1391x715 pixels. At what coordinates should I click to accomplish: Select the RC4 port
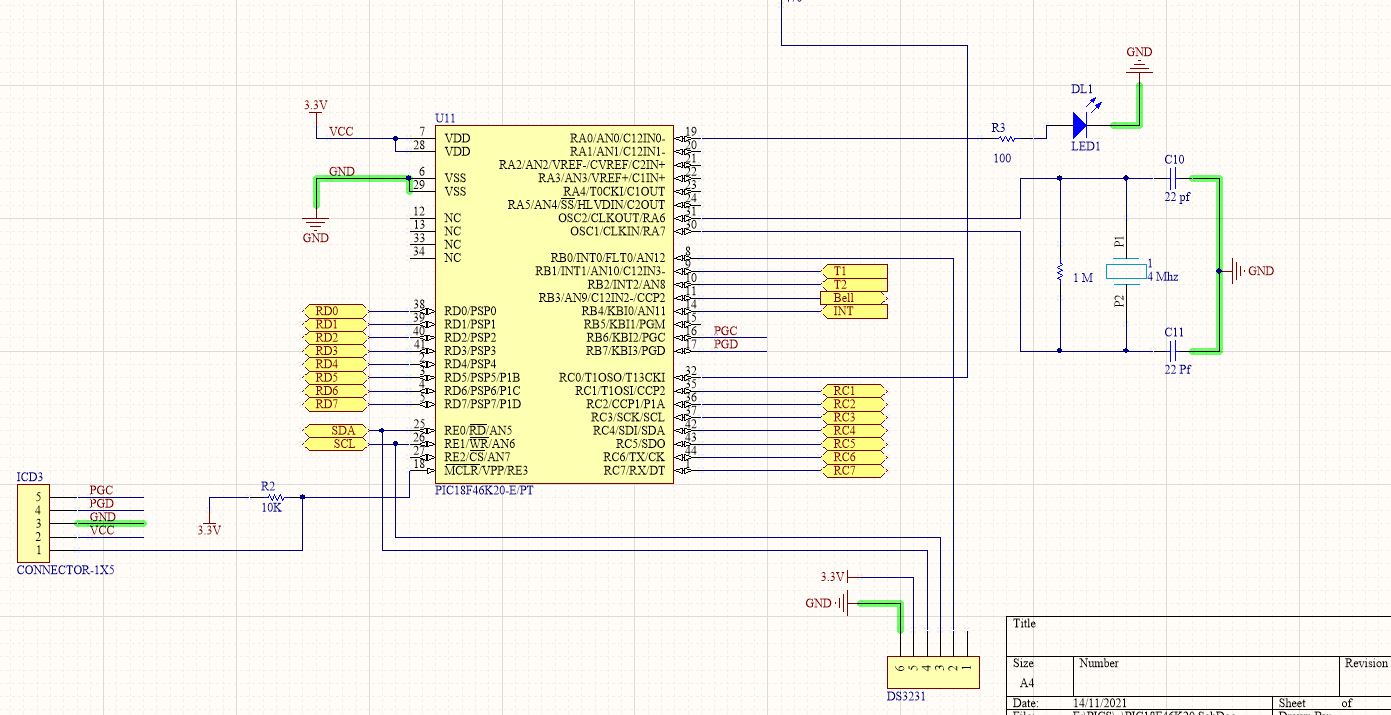click(x=854, y=431)
